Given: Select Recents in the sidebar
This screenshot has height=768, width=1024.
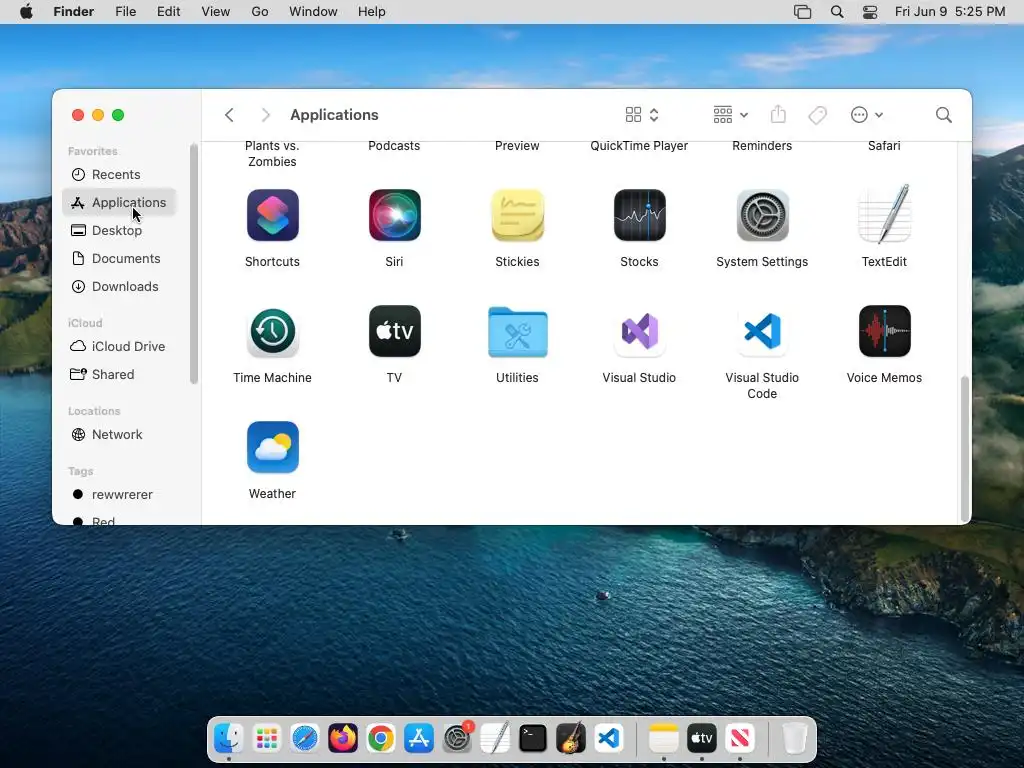Looking at the screenshot, I should pyautogui.click(x=119, y=174).
